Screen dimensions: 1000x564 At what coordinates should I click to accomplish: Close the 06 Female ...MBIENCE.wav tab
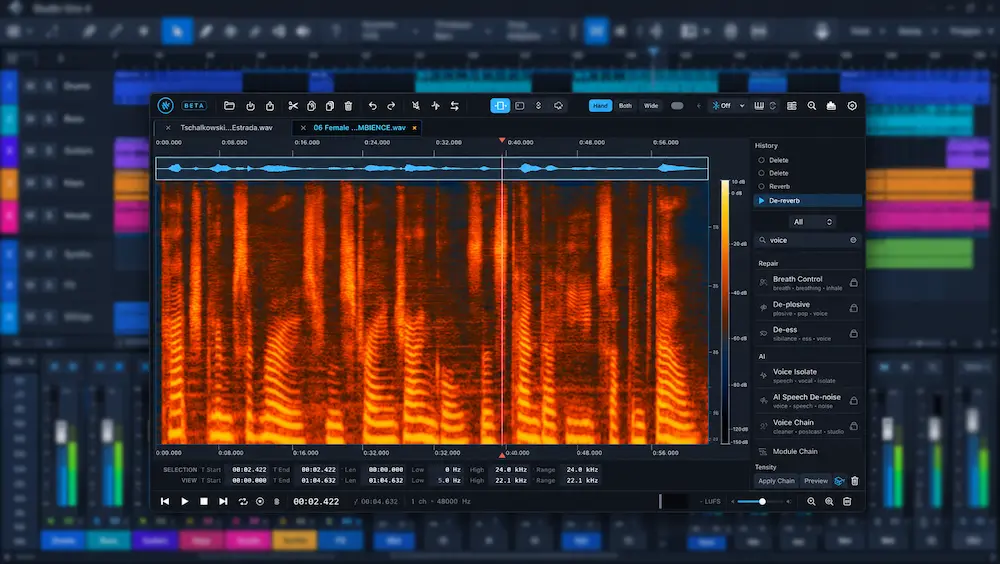tap(303, 128)
